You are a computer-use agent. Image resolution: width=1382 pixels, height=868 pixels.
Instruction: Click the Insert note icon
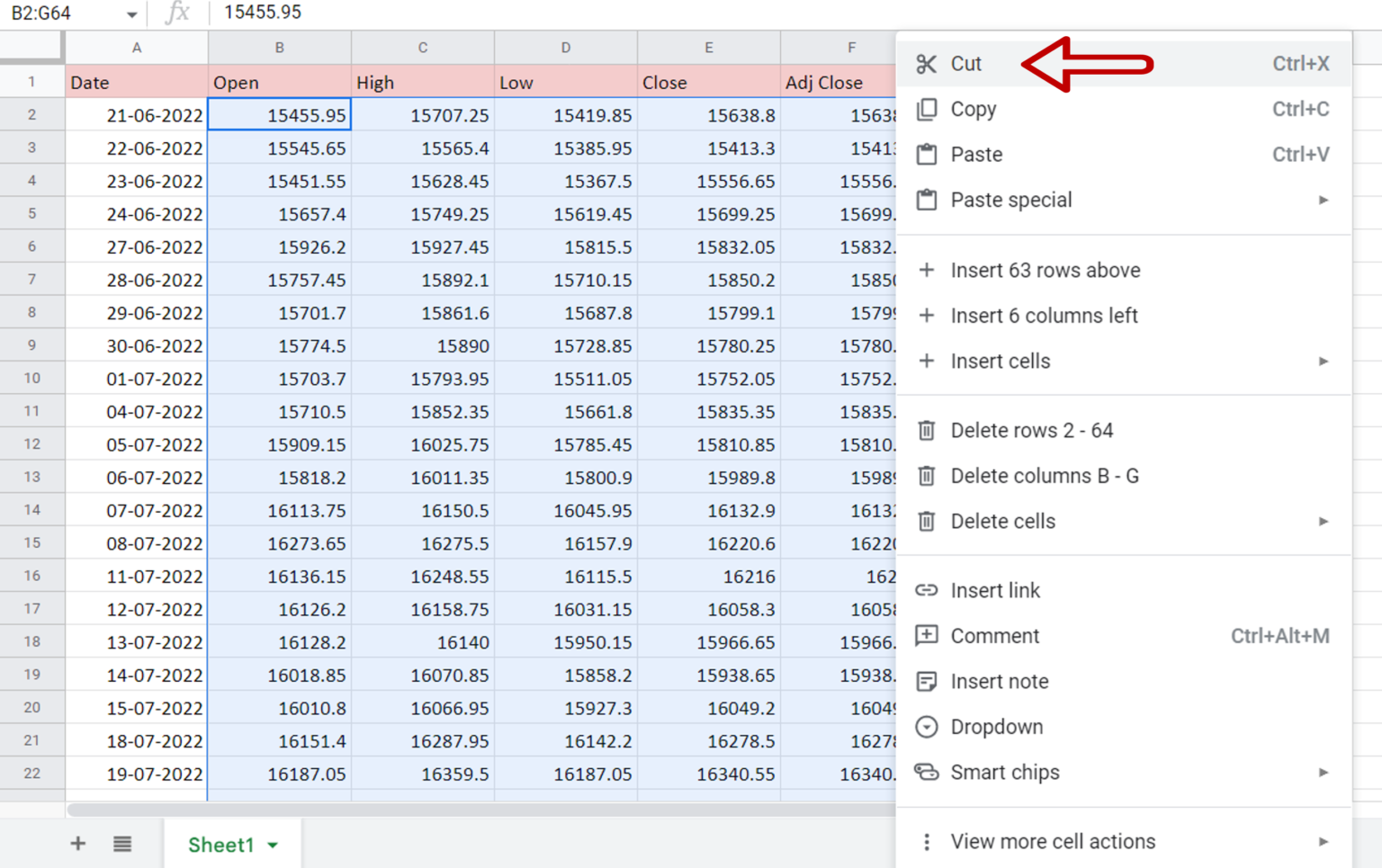927,681
